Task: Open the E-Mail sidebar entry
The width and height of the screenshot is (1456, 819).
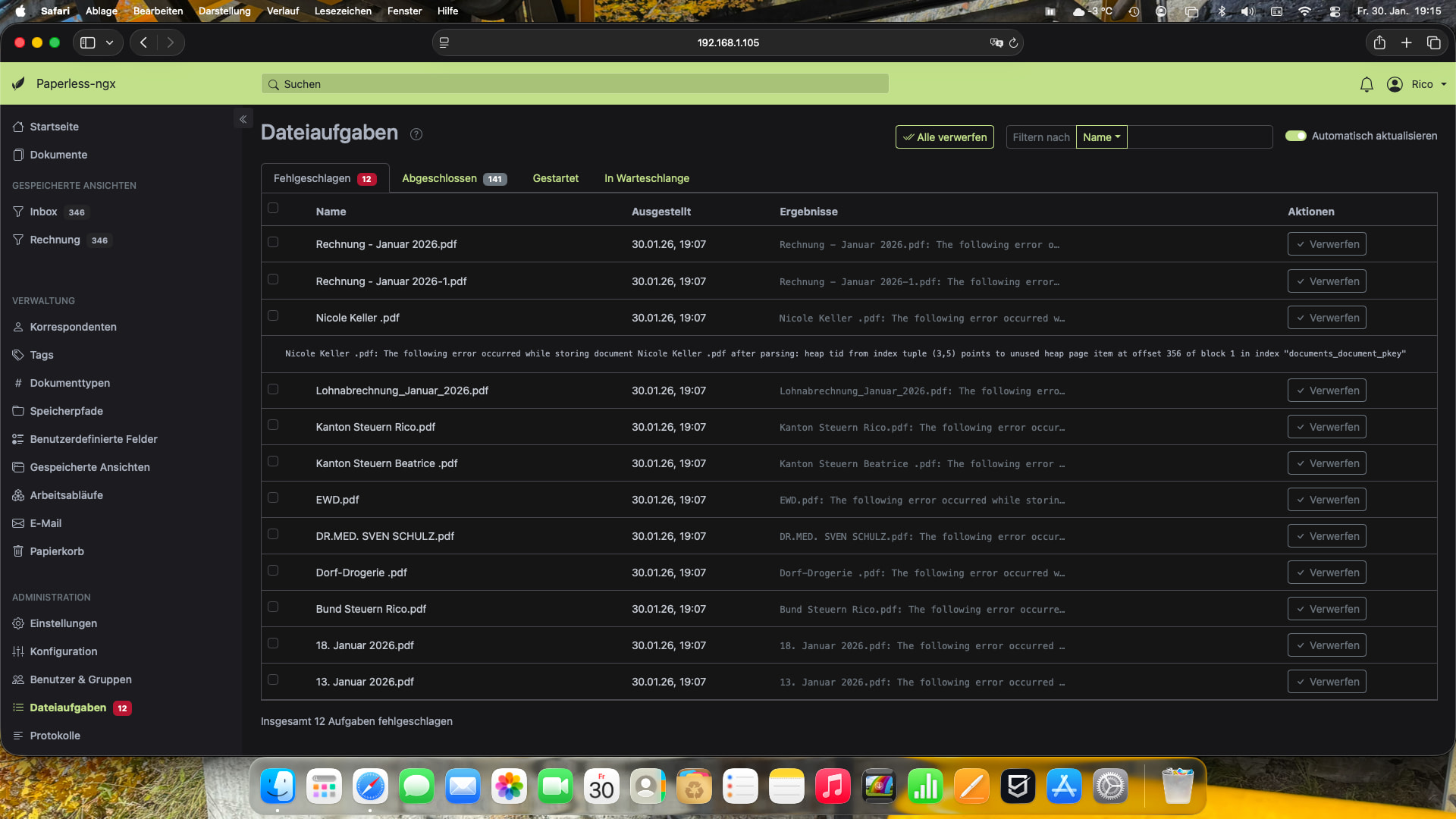Action: 45,523
